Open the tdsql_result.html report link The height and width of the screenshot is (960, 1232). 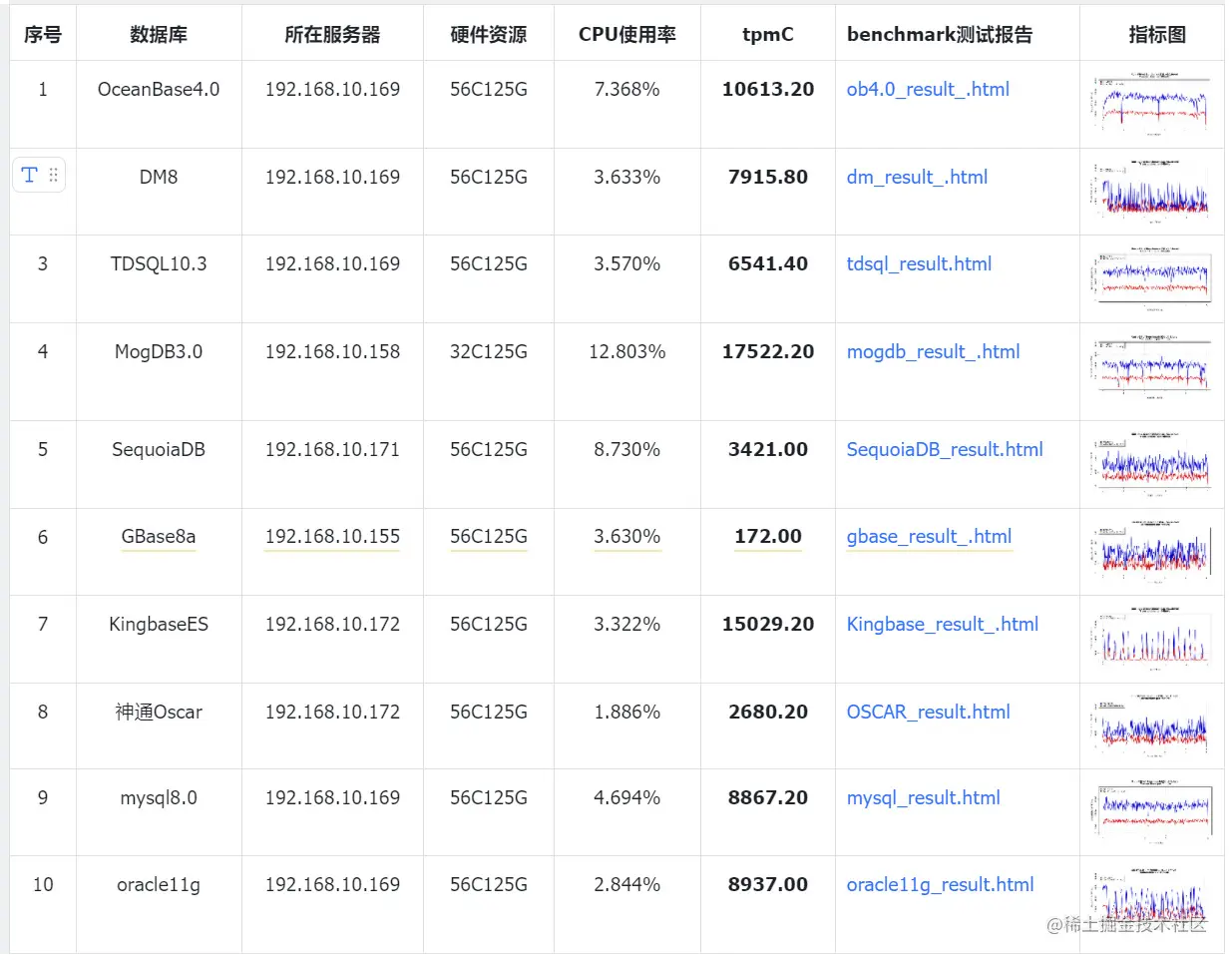[919, 263]
